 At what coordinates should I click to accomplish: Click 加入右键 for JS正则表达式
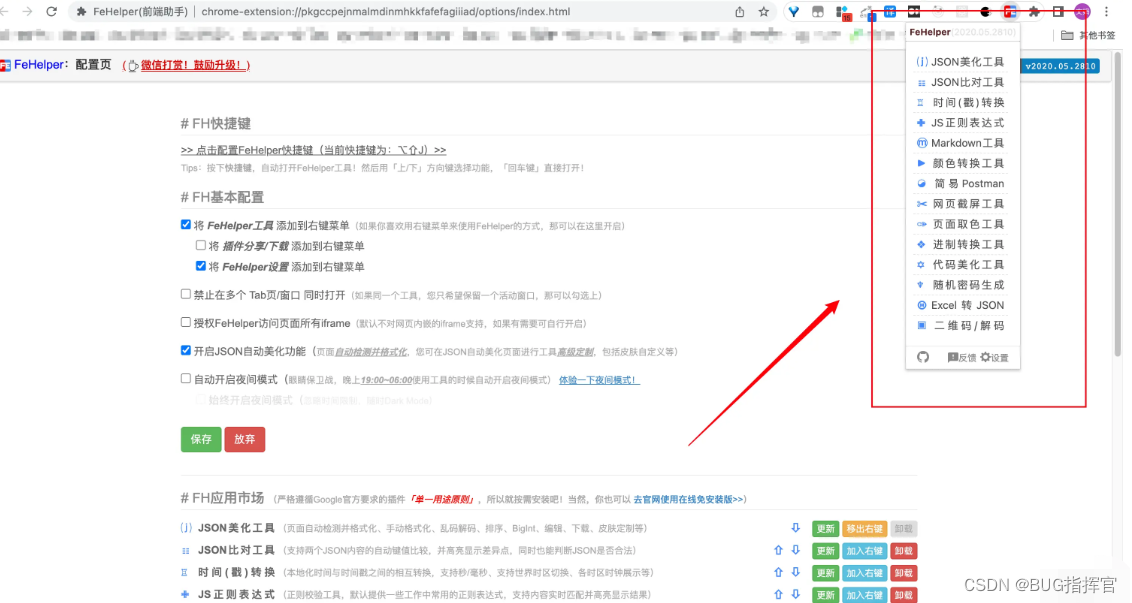coord(864,595)
